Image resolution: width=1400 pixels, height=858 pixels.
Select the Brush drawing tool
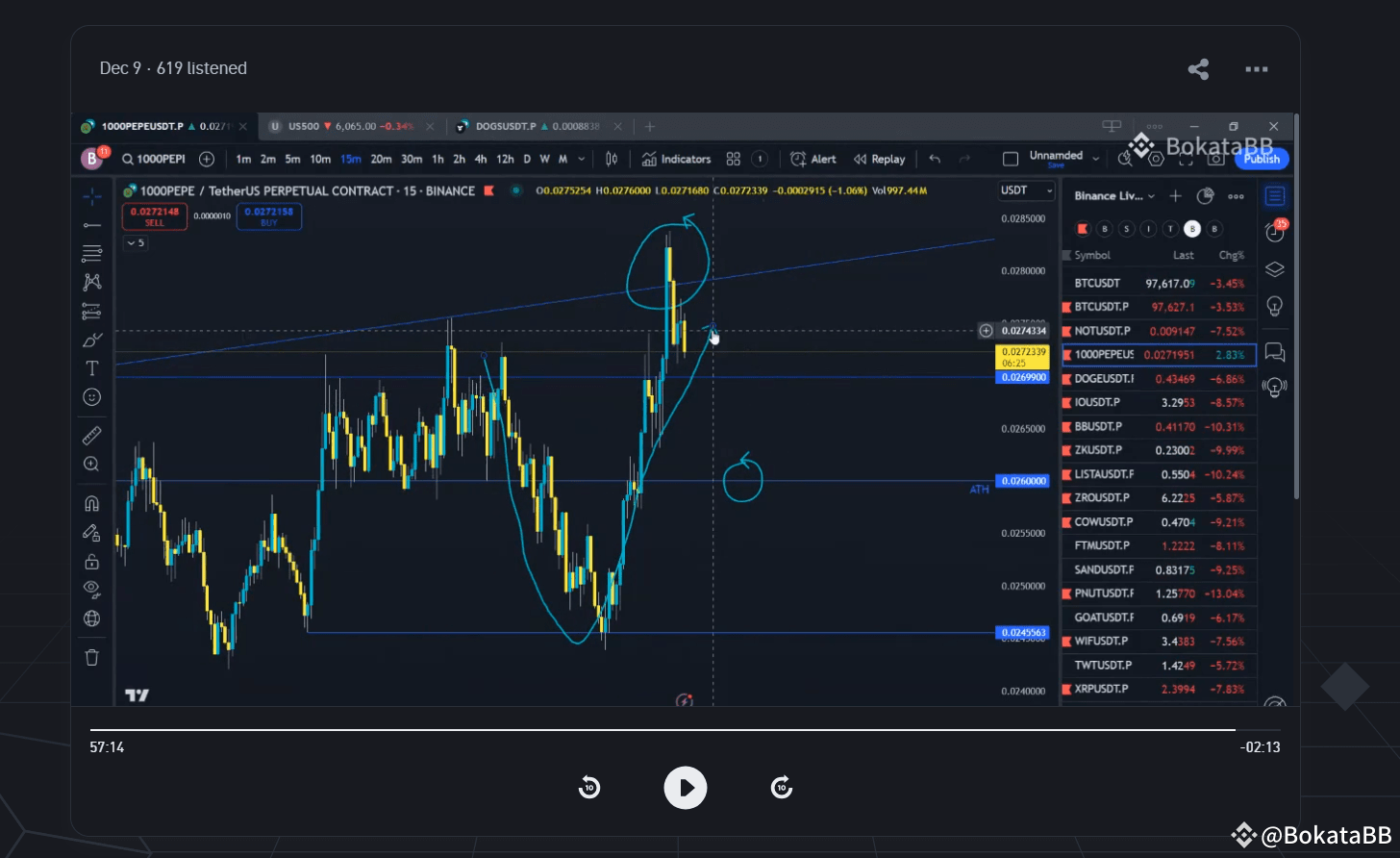(92, 340)
